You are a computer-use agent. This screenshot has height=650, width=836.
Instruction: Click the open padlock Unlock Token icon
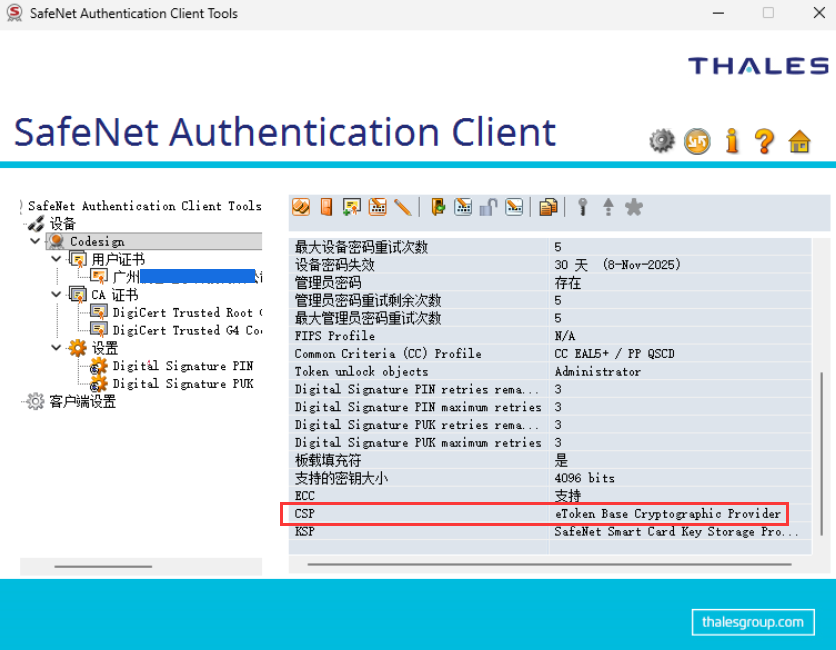(x=488, y=207)
